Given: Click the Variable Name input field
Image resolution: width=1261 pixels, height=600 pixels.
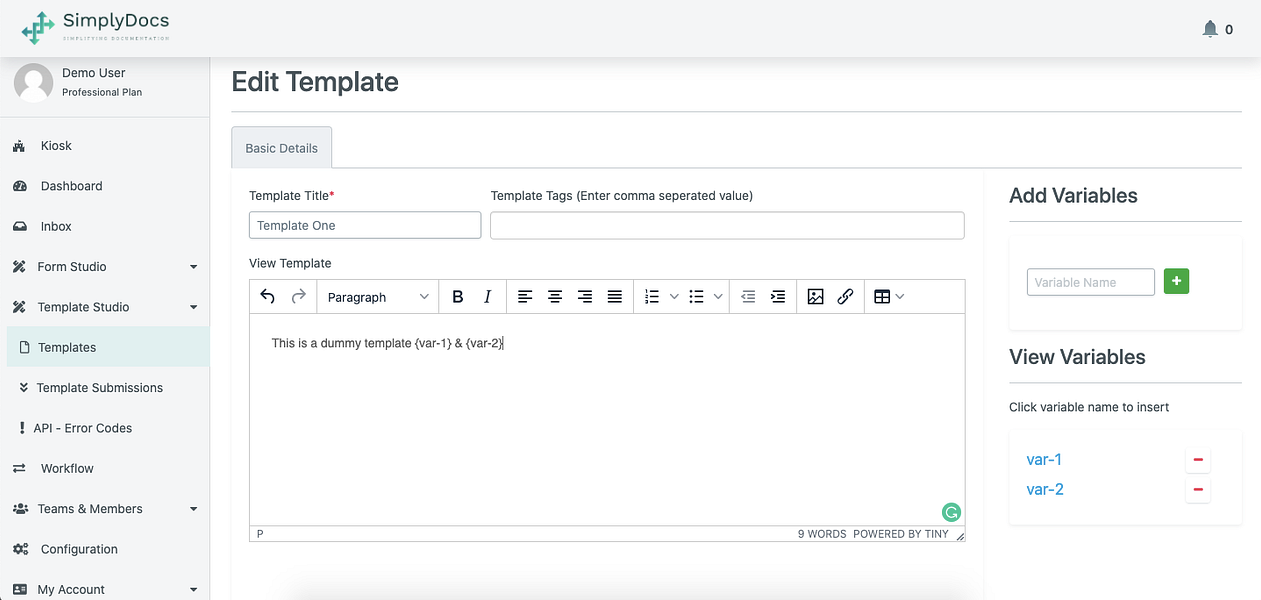Looking at the screenshot, I should coord(1091,282).
